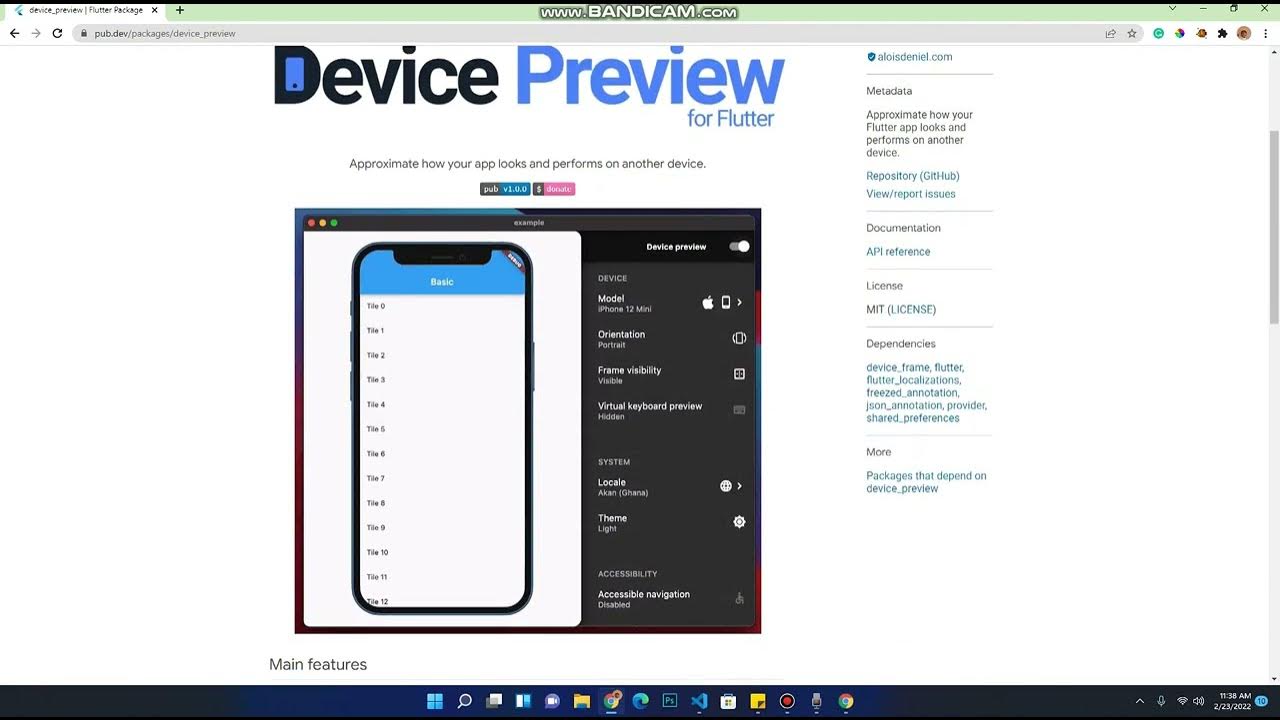Go back to the previous page

pos(14,33)
